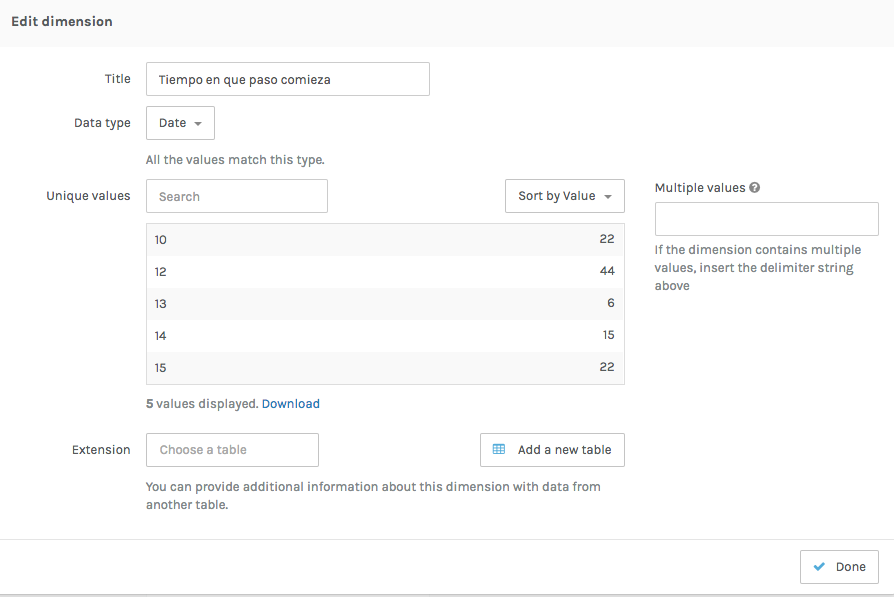Click the Data type field label
Screen dimensions: 894x597
click(102, 123)
